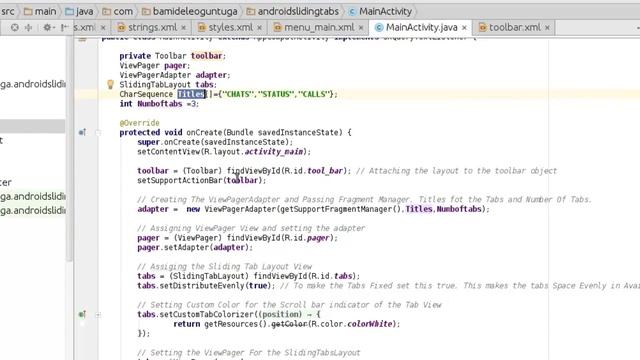The width and height of the screenshot is (640, 360).
Task: Click the tabs.setDistributeEvenly(true) call
Action: click(x=206, y=286)
